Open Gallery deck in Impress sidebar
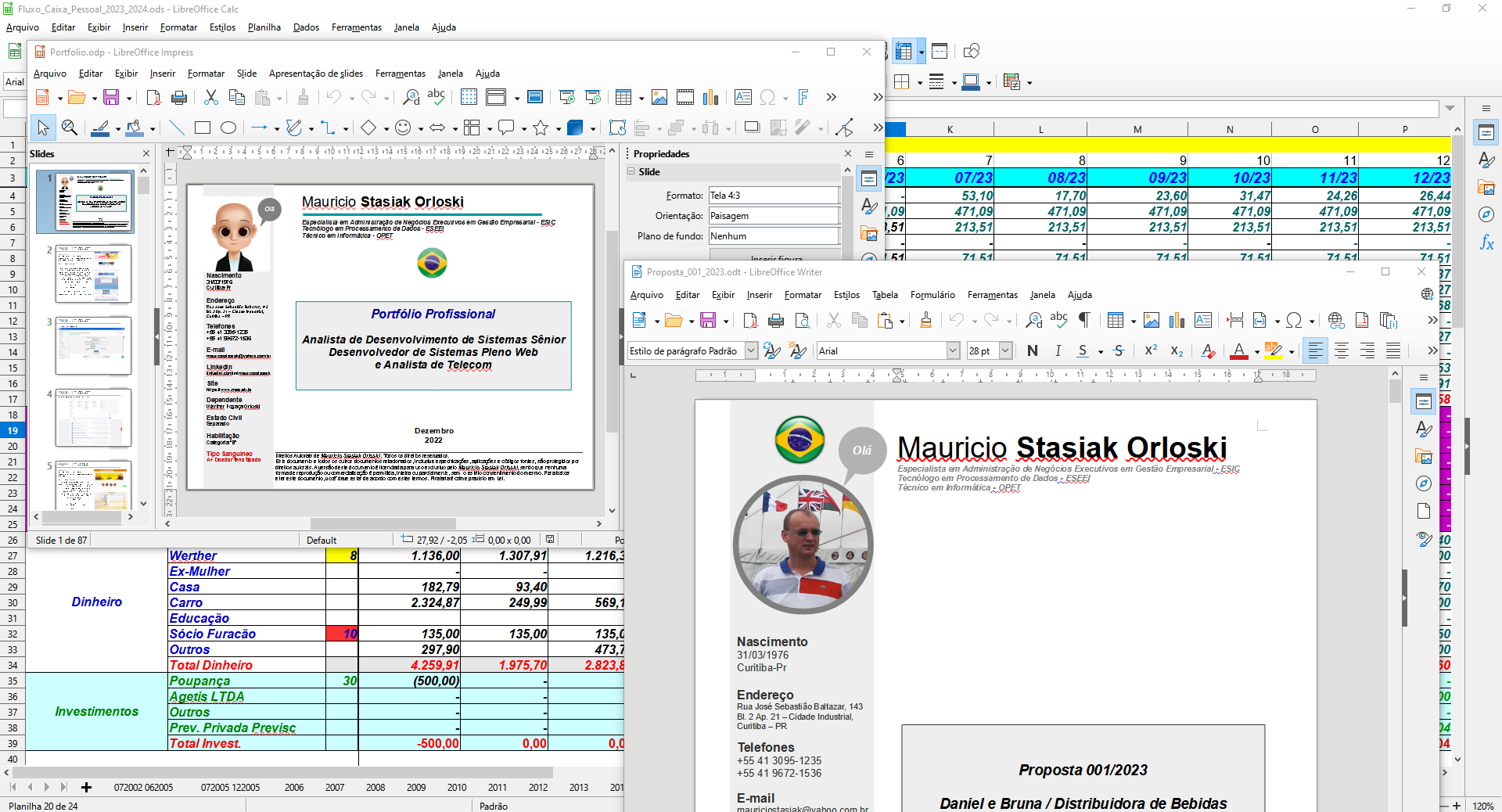Screen dimensions: 1502x812 pyautogui.click(x=869, y=233)
